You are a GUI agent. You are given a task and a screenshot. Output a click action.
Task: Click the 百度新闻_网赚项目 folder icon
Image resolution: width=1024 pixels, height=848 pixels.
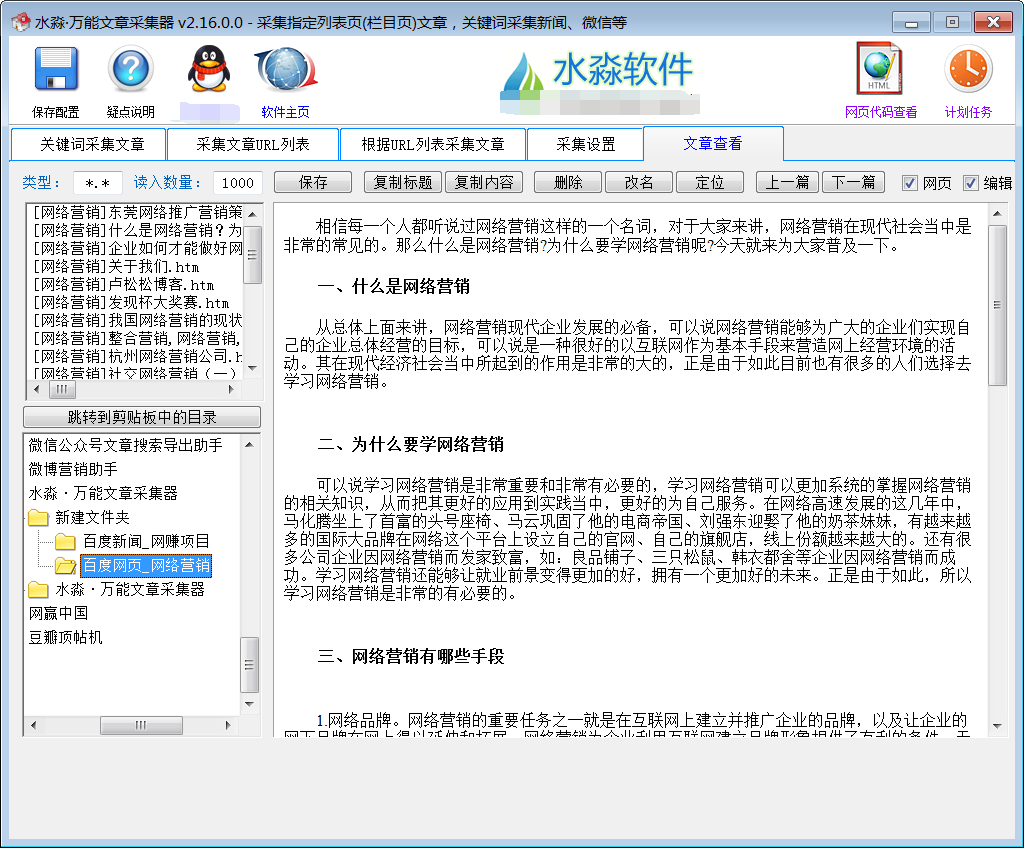pos(65,542)
